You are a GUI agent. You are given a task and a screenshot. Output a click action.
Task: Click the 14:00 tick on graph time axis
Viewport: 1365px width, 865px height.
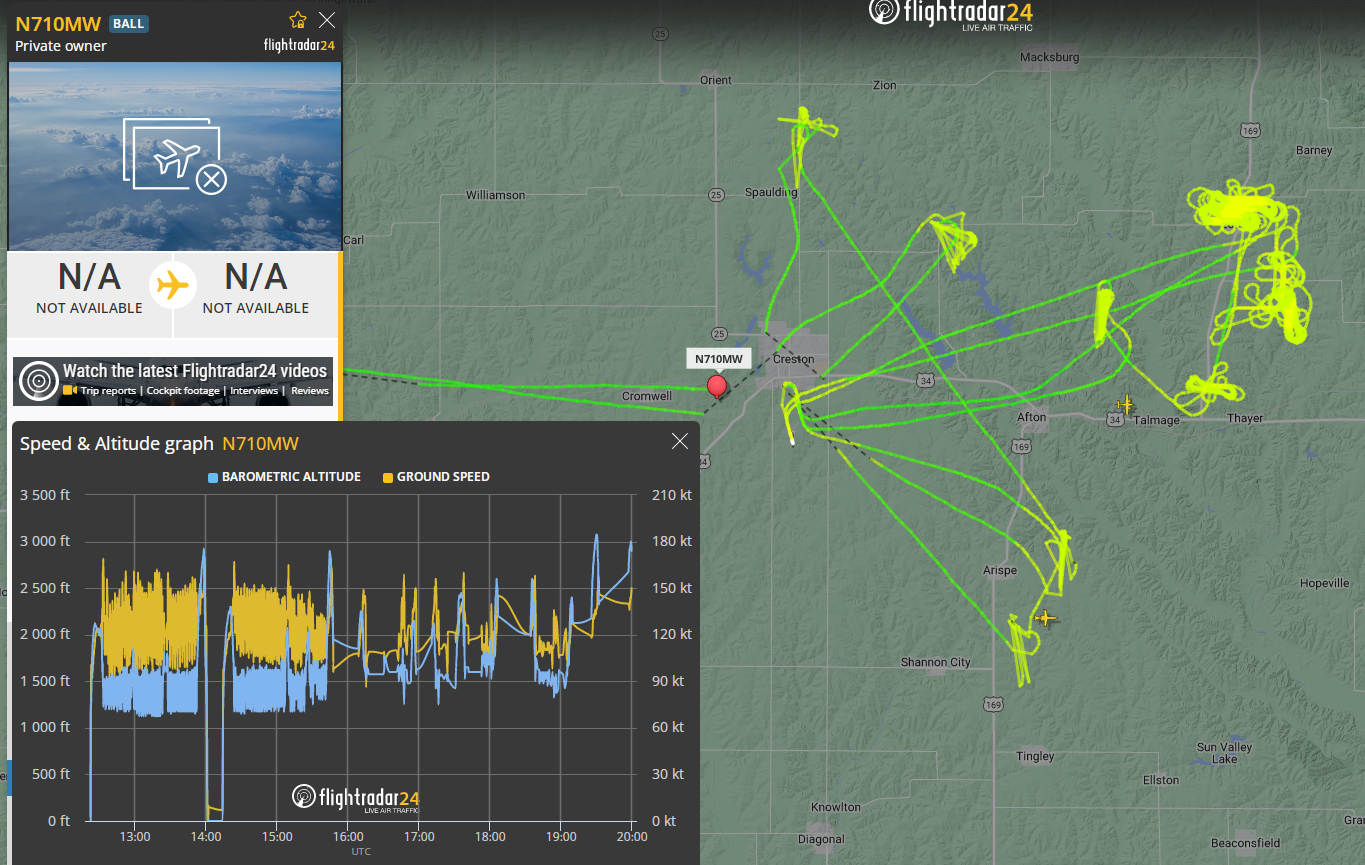pyautogui.click(x=206, y=836)
